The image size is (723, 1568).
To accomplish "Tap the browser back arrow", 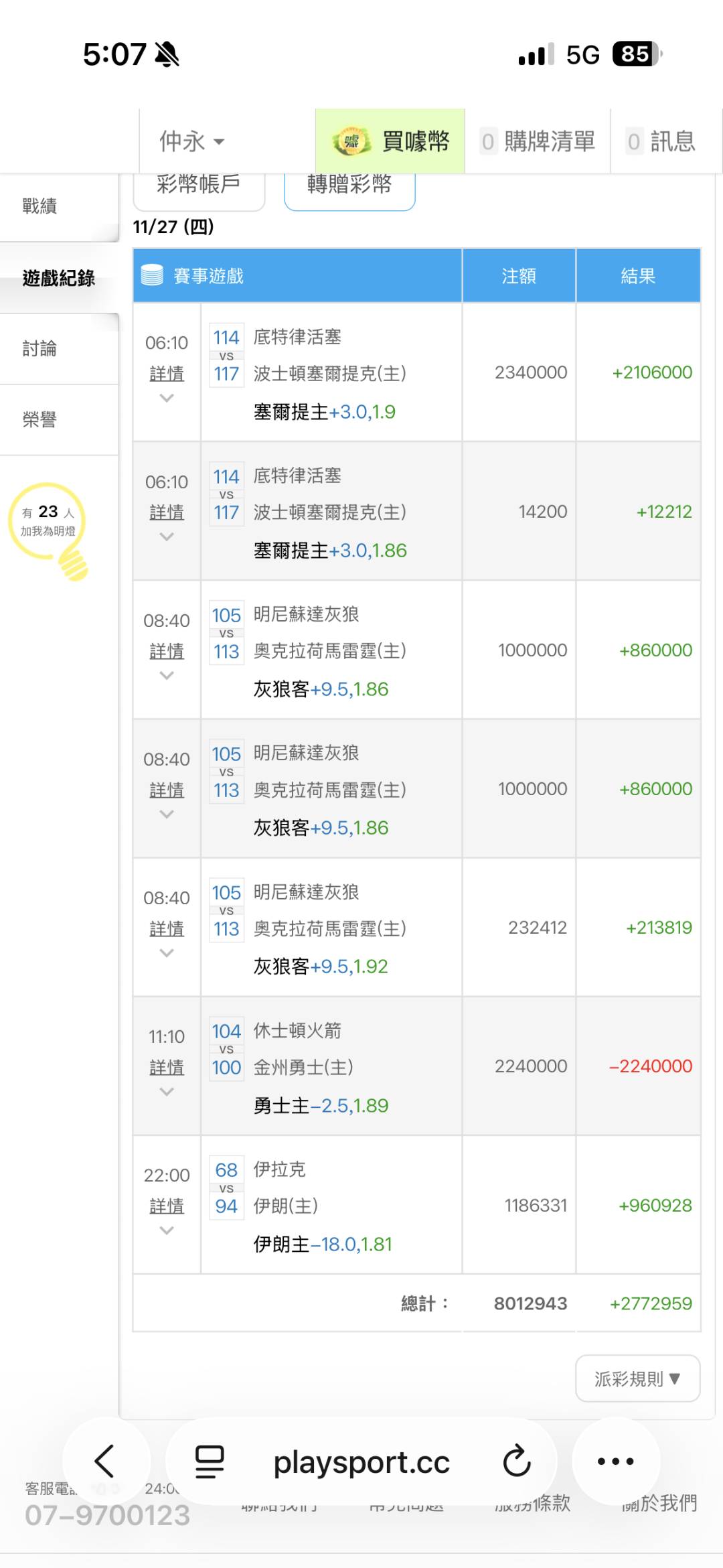I will [x=105, y=1461].
